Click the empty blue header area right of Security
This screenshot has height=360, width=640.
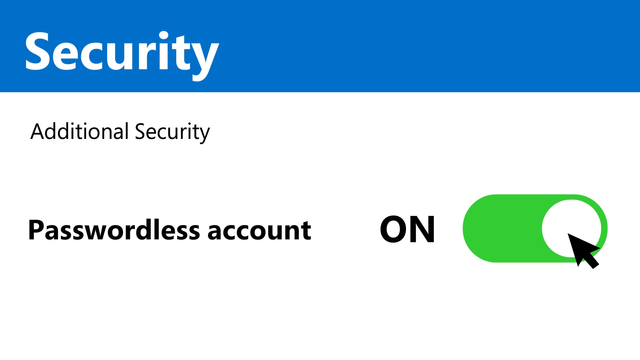[x=429, y=46]
